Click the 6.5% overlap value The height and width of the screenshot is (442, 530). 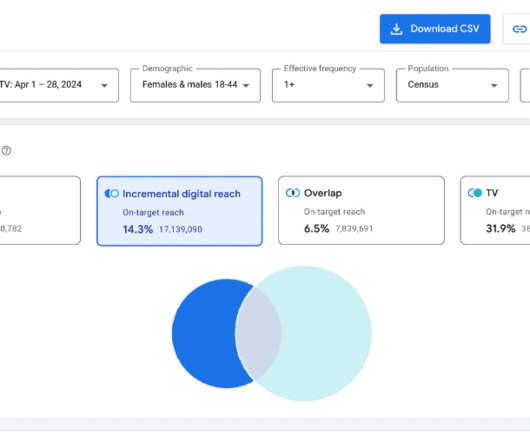coord(316,229)
